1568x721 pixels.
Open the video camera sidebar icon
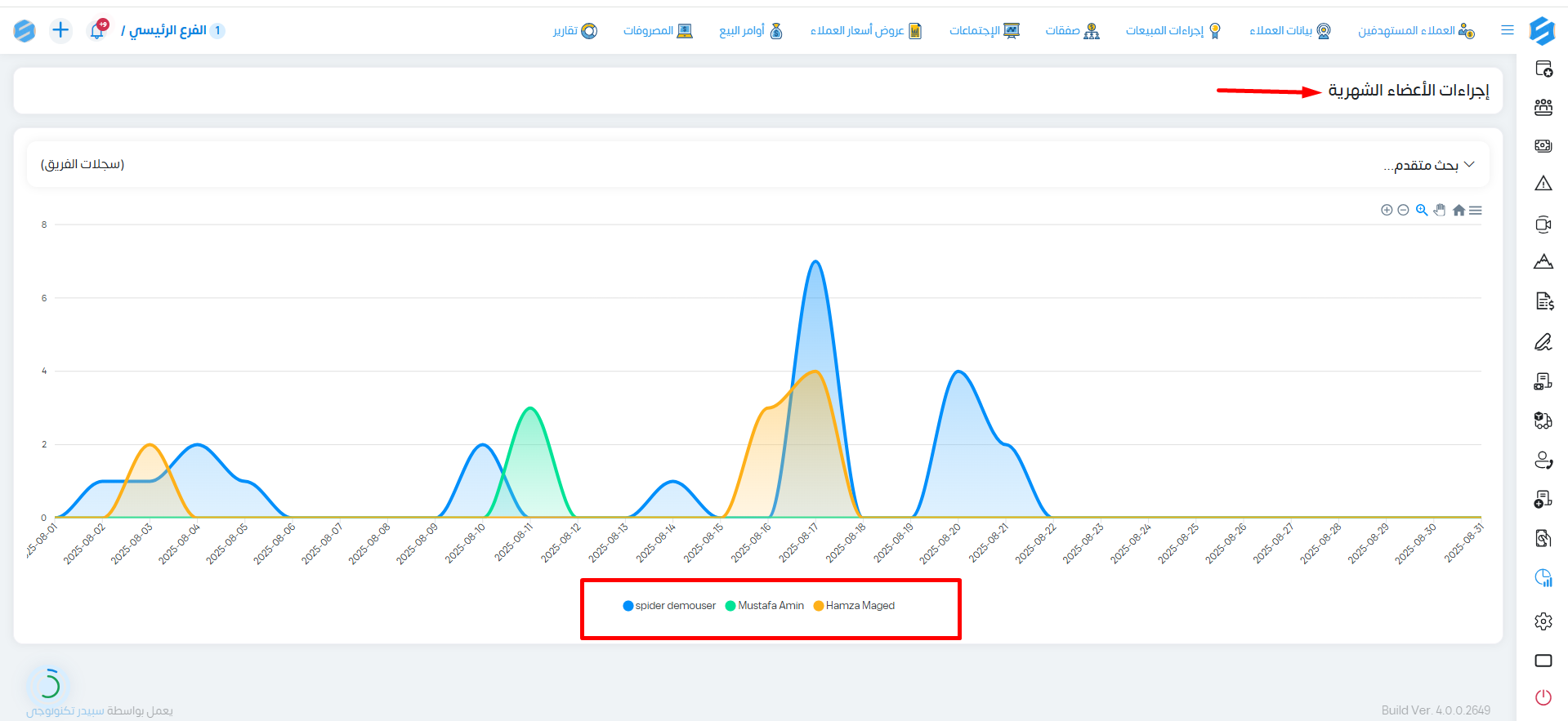1543,224
